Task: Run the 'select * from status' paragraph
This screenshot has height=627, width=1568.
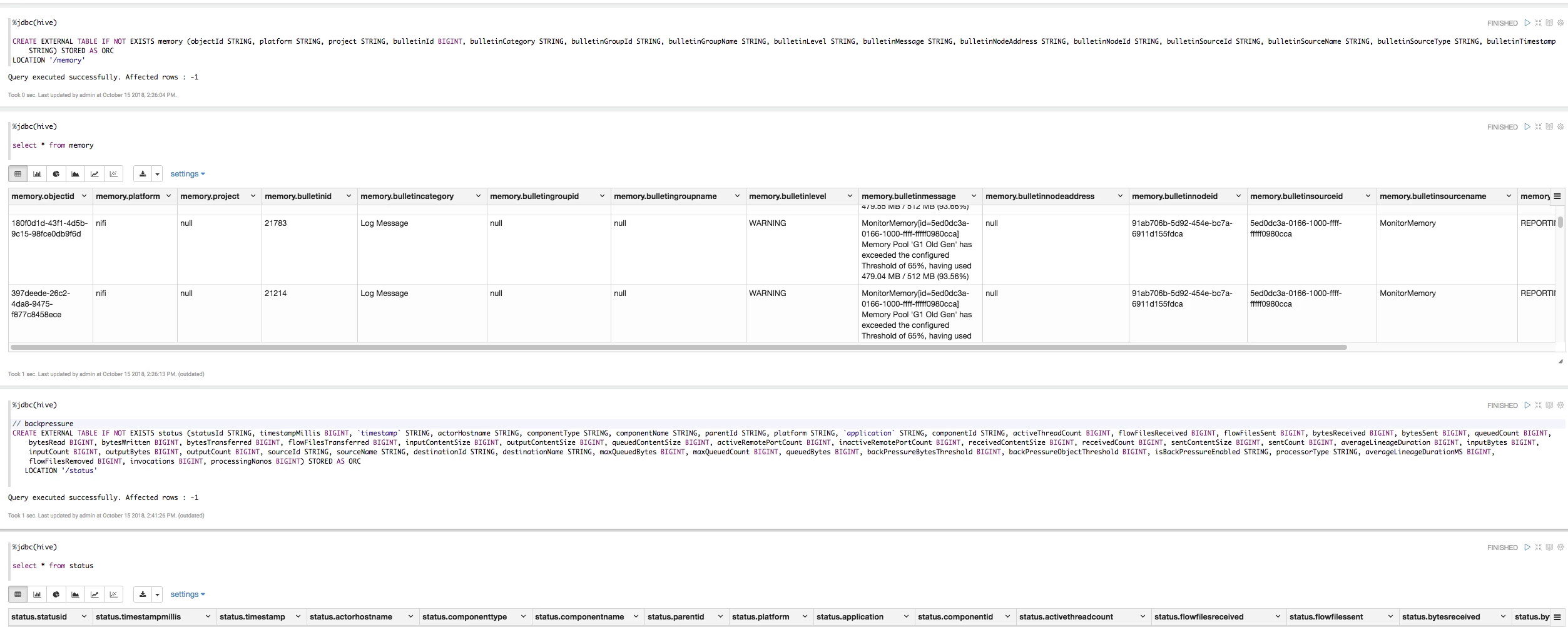Action: pyautogui.click(x=1527, y=548)
